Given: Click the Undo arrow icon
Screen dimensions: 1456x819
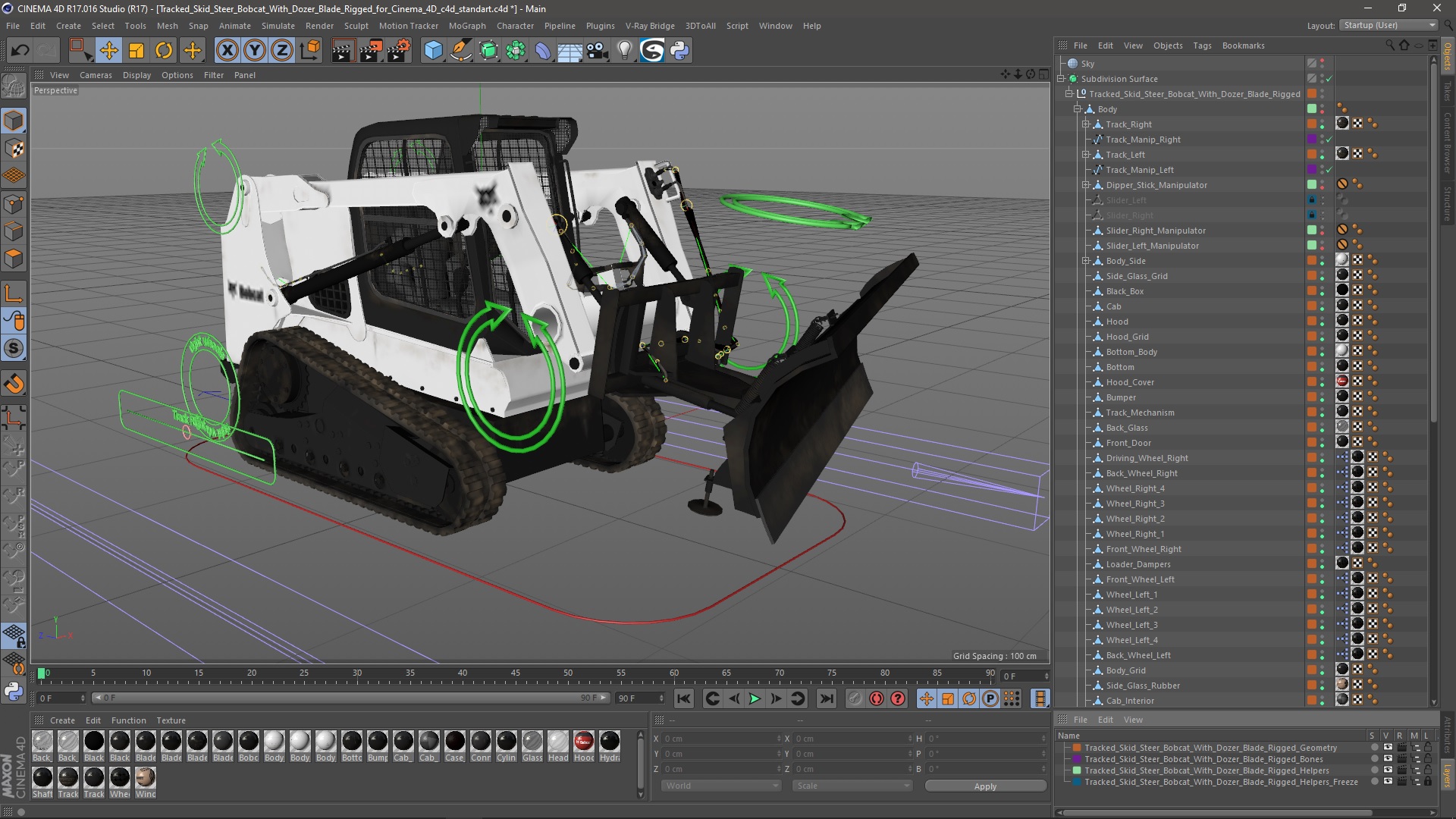Looking at the screenshot, I should (x=20, y=51).
